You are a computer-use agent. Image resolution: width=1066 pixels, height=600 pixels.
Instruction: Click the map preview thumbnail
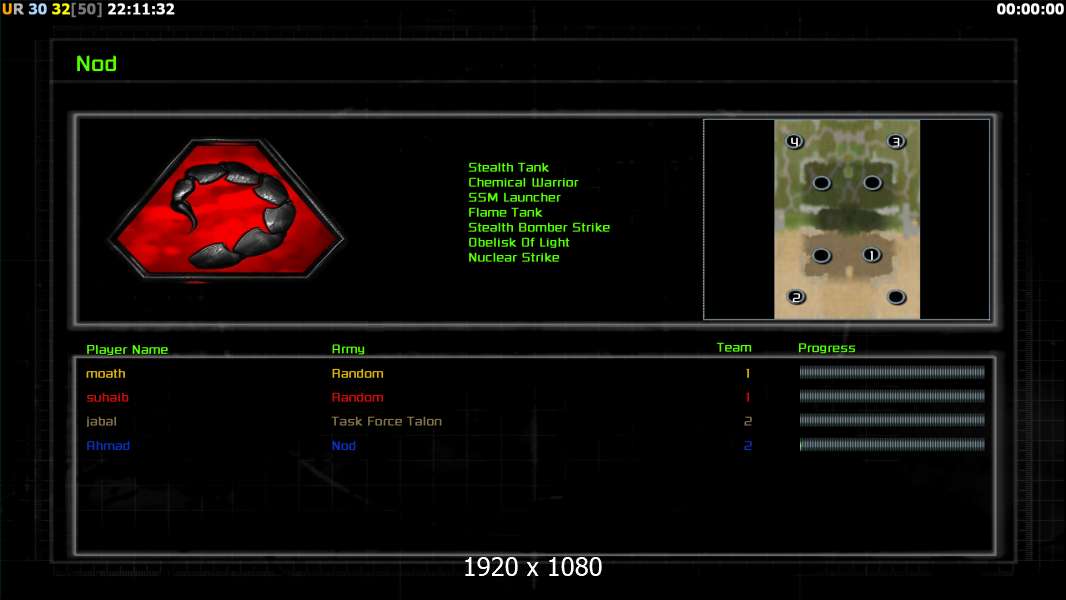(x=846, y=219)
